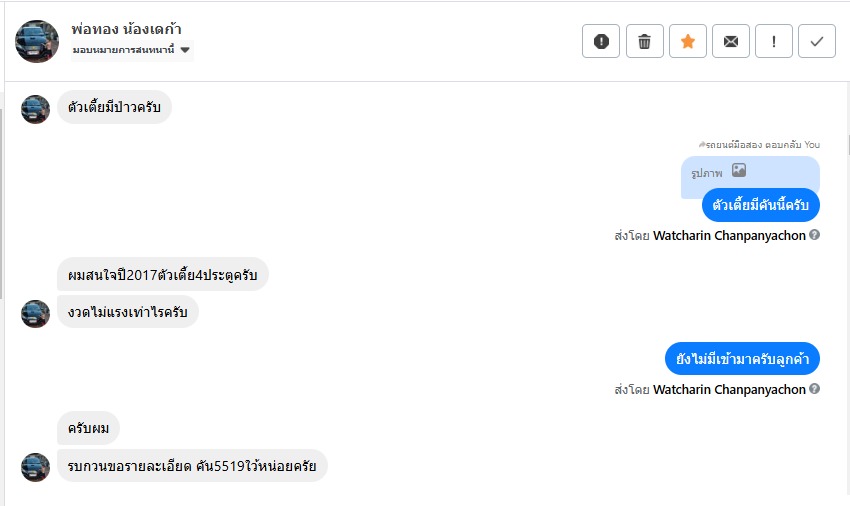850x506 pixels.
Task: Click the blue bubble ยังไม่มีเข้ามาครับลูกค้า
Action: [x=742, y=358]
